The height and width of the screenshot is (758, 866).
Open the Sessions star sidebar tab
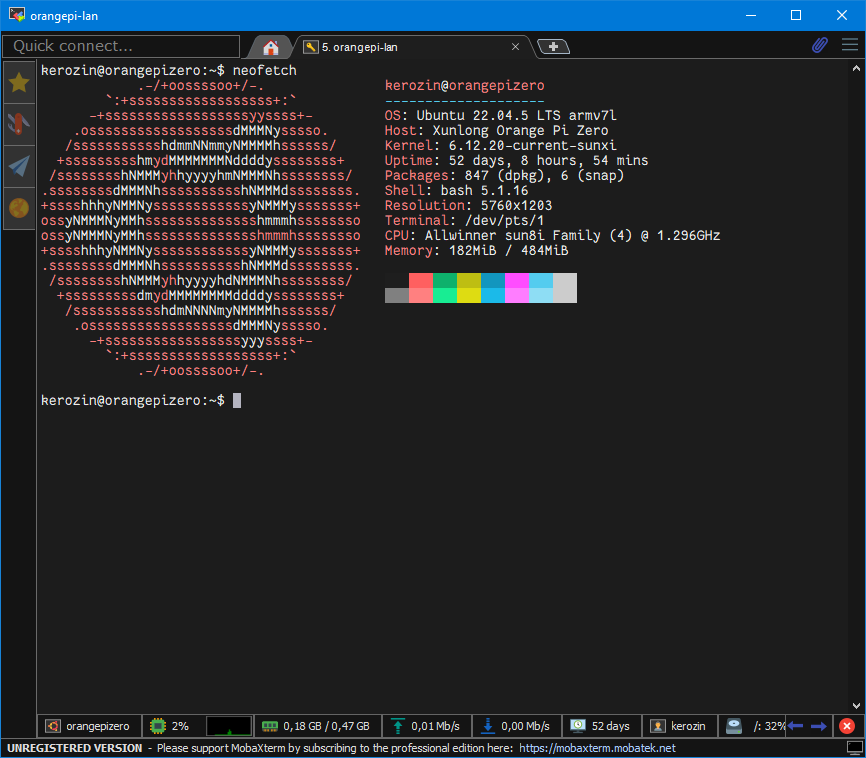pos(19,83)
